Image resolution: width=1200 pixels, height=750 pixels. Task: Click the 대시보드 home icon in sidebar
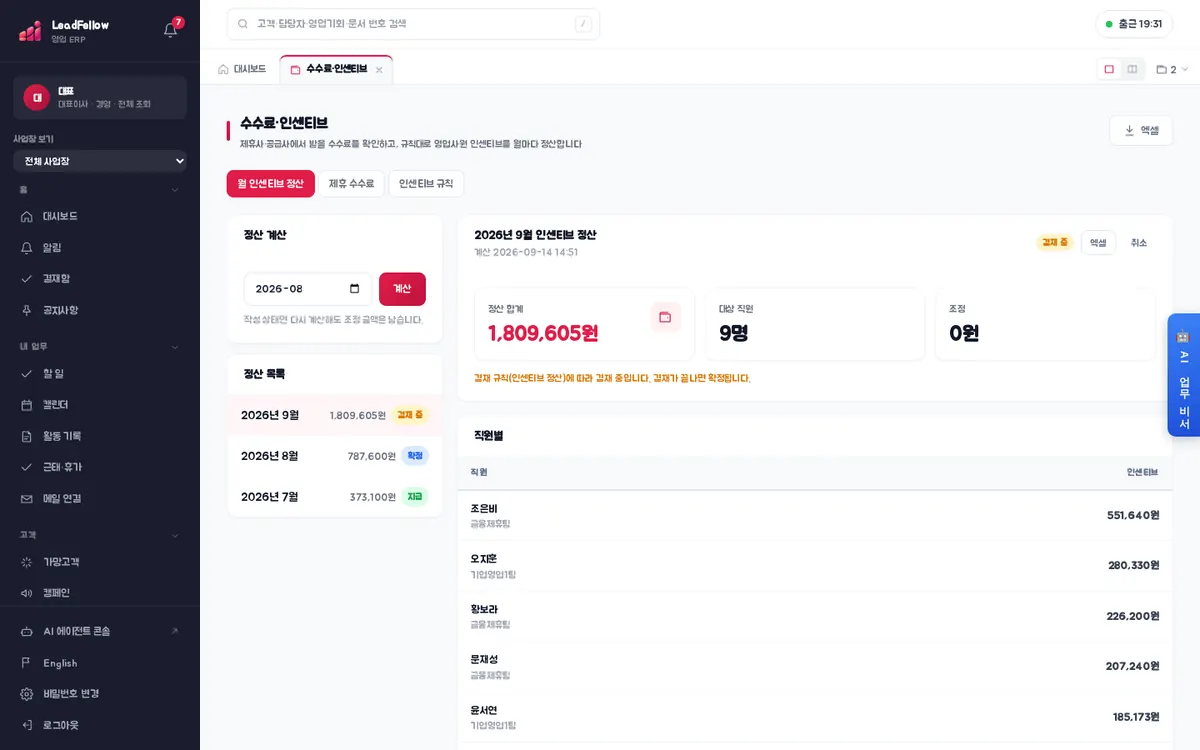27,216
